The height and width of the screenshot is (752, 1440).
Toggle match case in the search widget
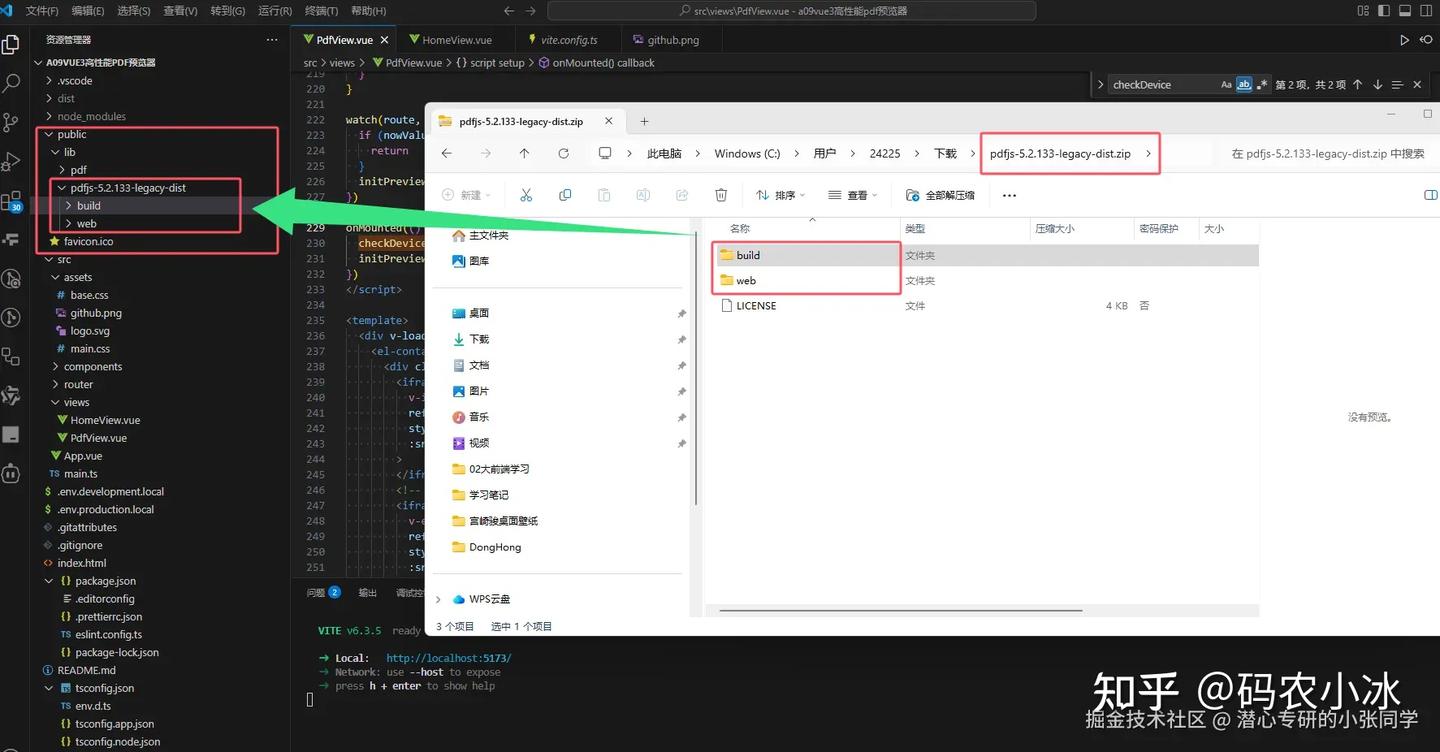[x=1226, y=84]
